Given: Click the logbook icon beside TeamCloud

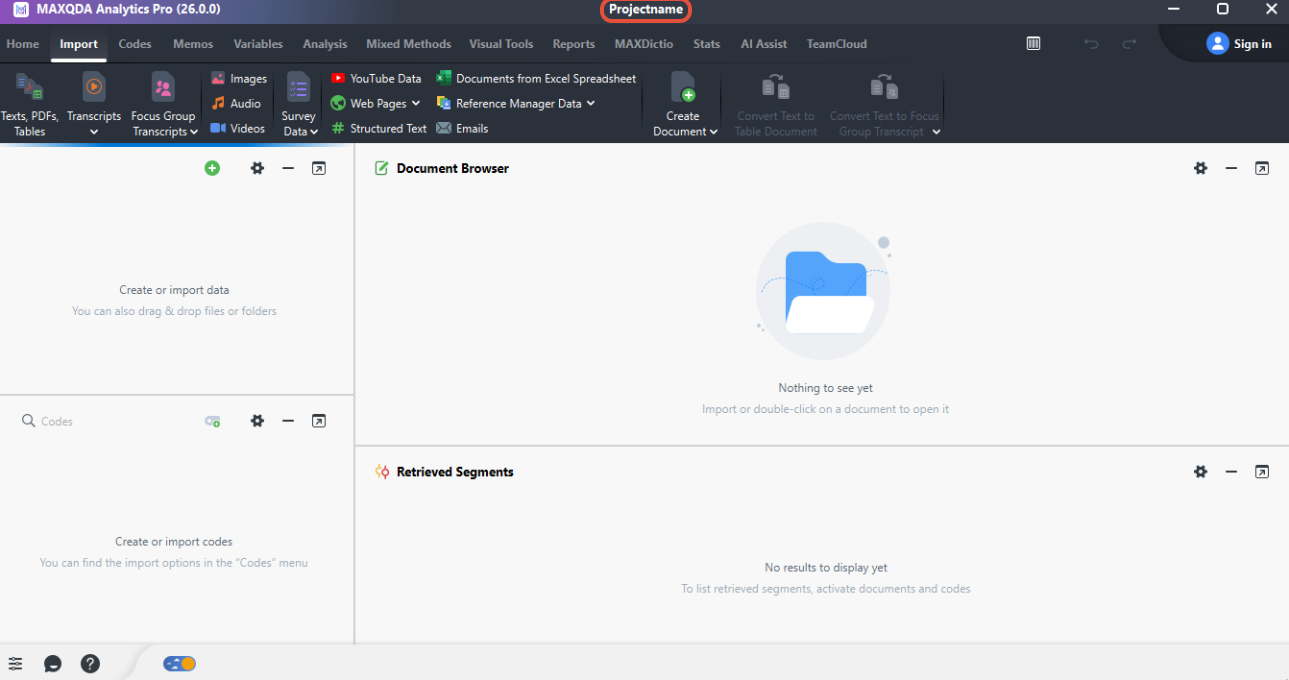Looking at the screenshot, I should [1034, 44].
